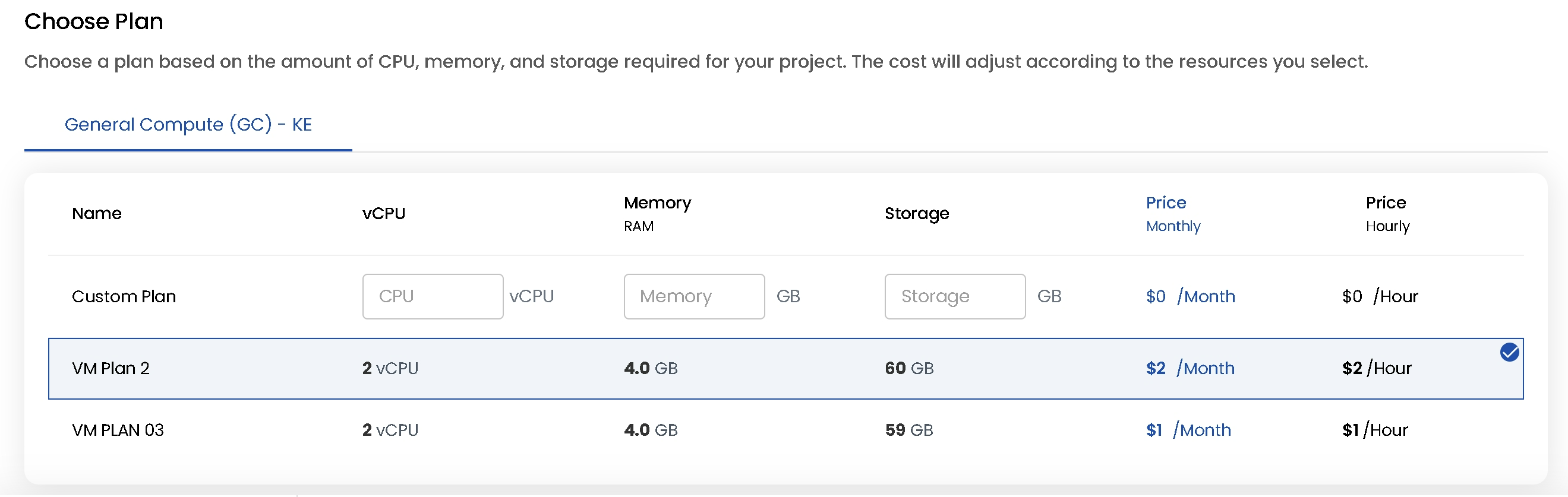Viewport: 1568px width, 497px height.
Task: Click the Price Hourly column header
Action: (1387, 214)
